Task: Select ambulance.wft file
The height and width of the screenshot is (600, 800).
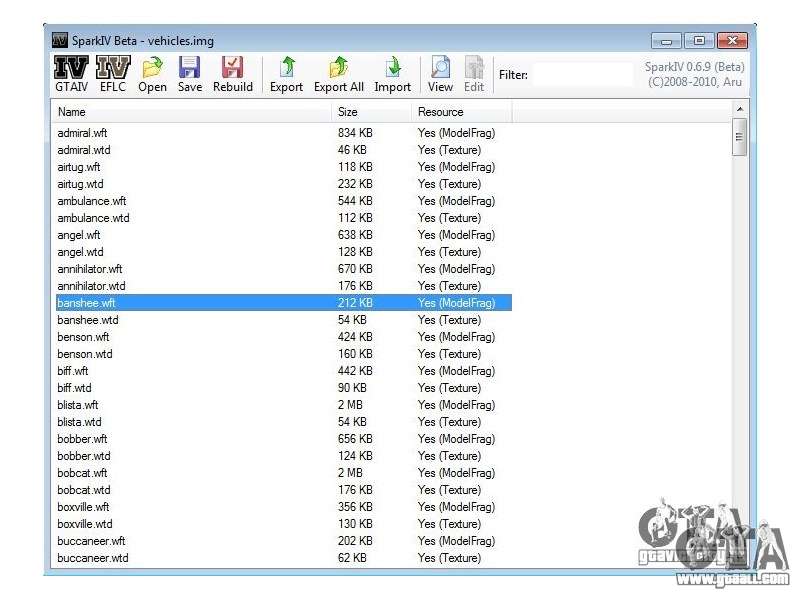Action: [92, 201]
